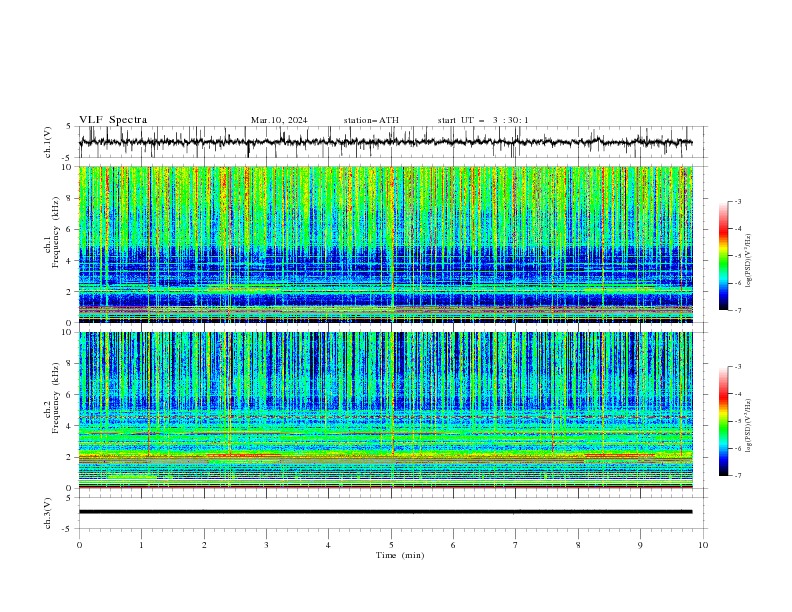Click the "10" tick on Time axis
Screen dimensions: 792x612
pos(703,545)
